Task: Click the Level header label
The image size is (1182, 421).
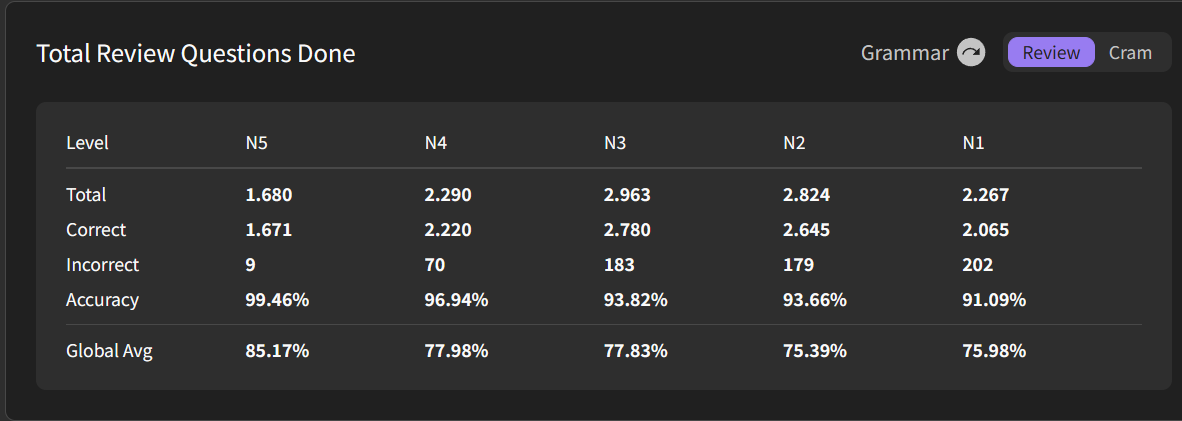Action: (87, 143)
